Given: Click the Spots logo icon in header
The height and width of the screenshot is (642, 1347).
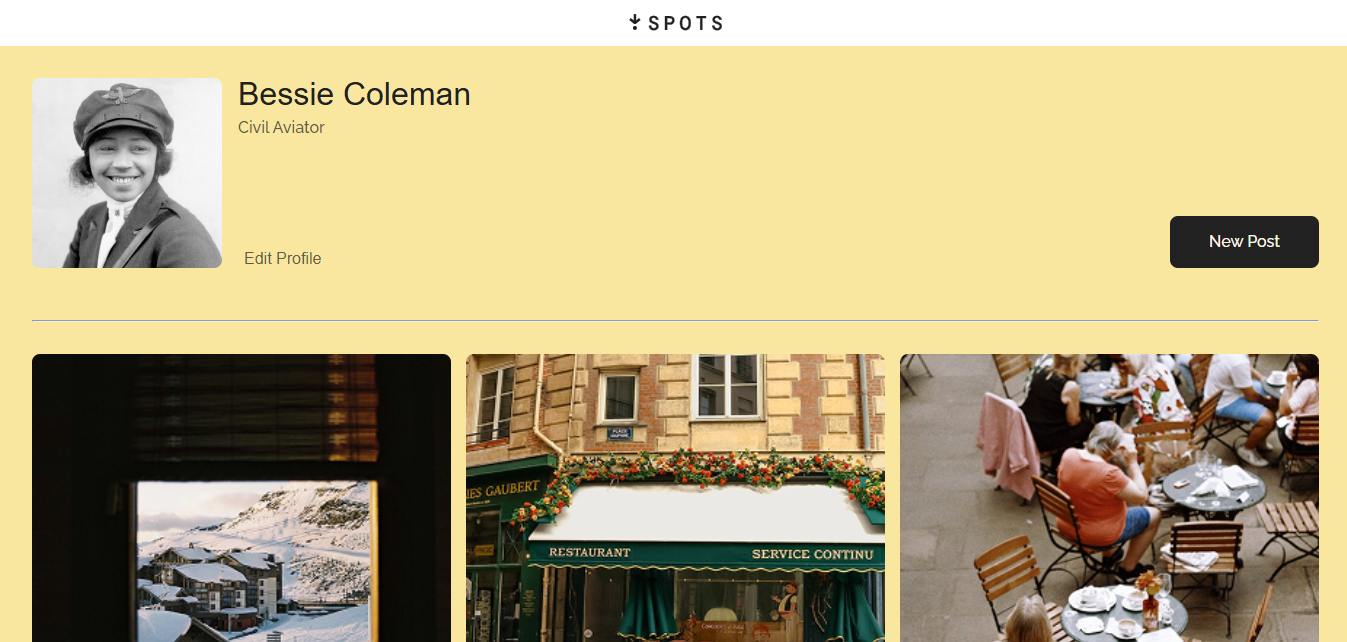Looking at the screenshot, I should pos(634,22).
